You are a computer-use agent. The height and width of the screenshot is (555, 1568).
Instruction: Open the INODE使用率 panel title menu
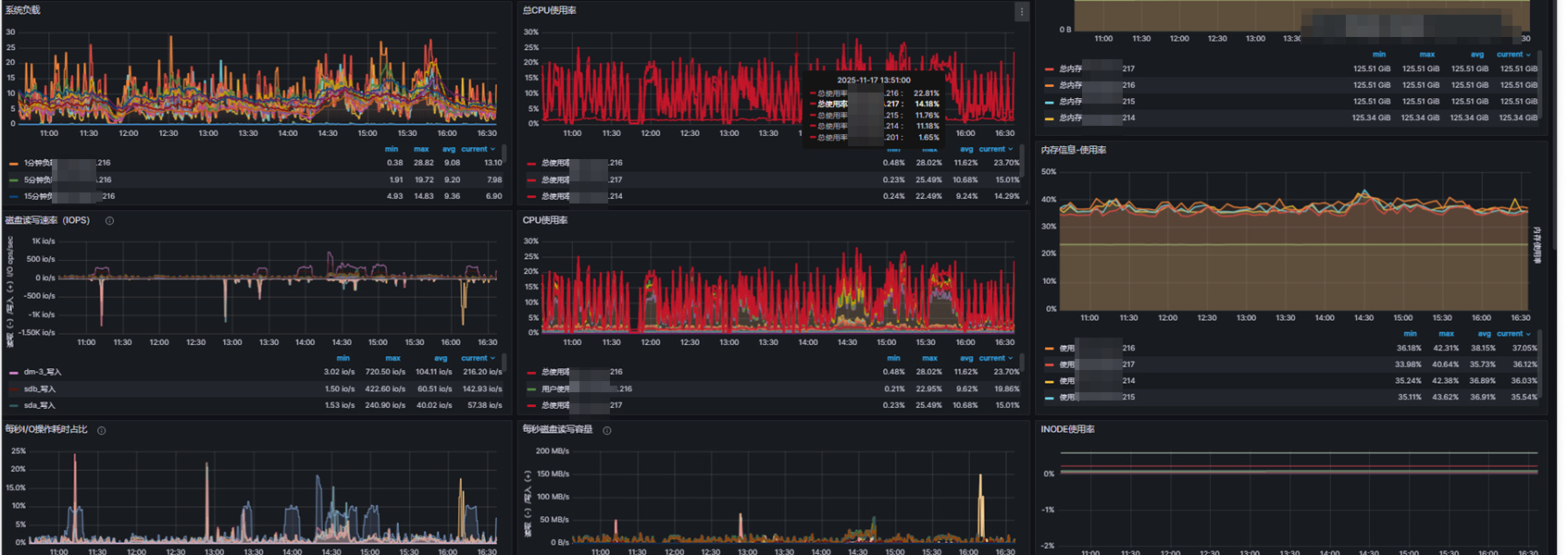tap(1067, 429)
